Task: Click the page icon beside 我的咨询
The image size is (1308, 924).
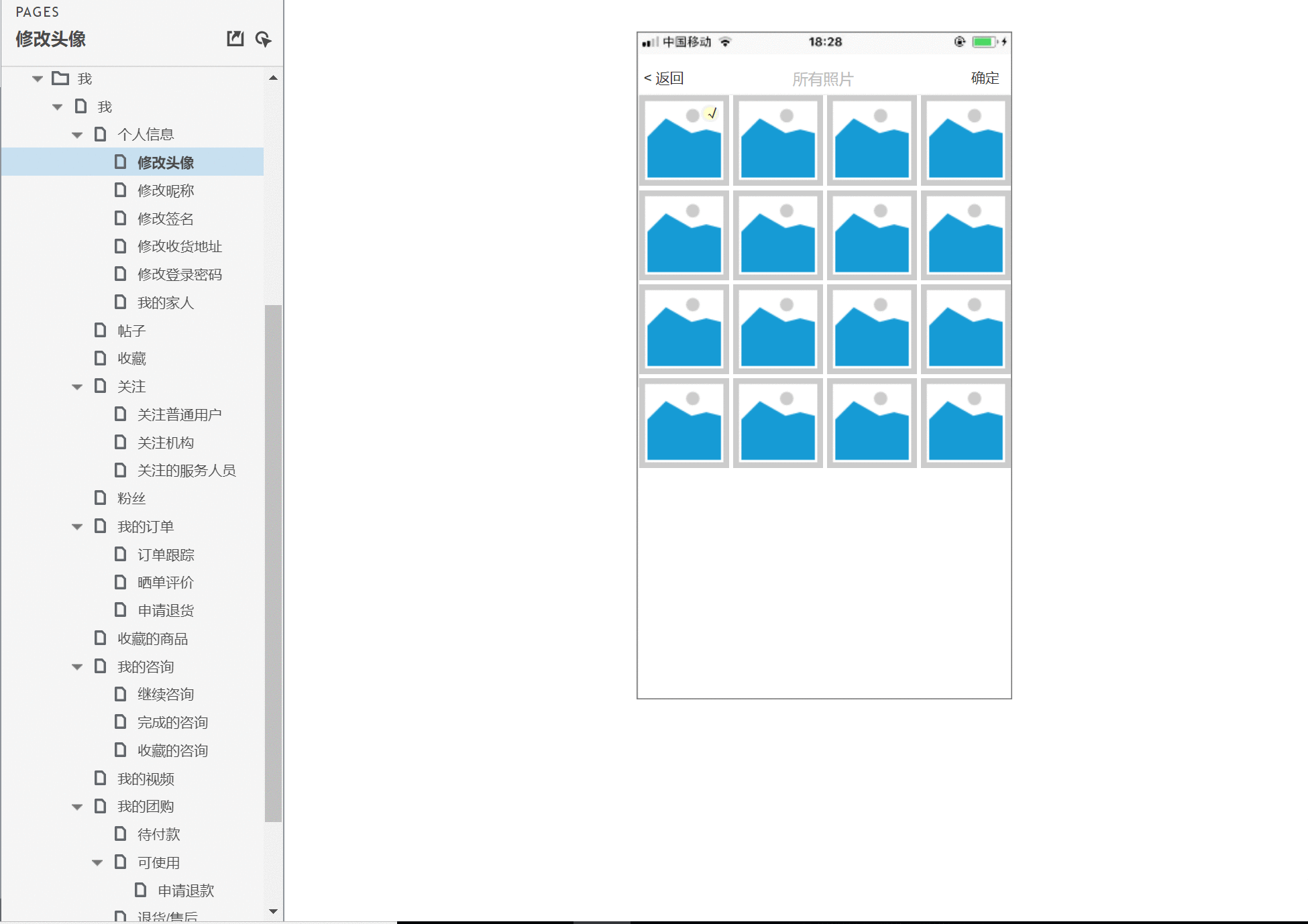Action: coord(101,666)
